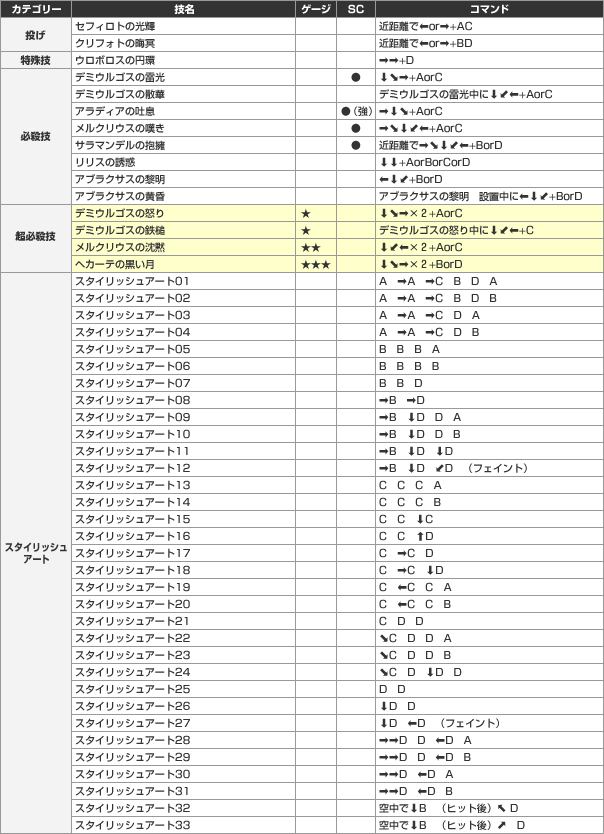Click the 技名 column header
Screen dimensions: 604x834
pyautogui.click(x=183, y=9)
